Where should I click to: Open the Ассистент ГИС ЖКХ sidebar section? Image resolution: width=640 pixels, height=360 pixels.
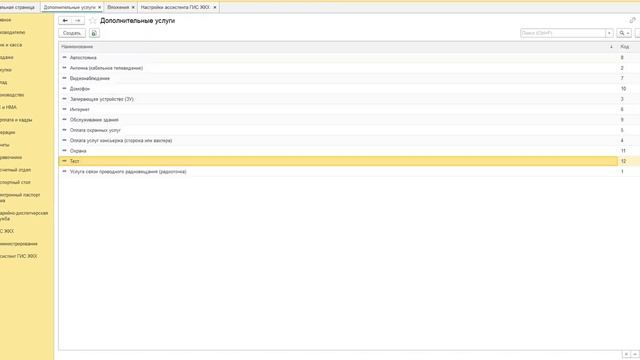pyautogui.click(x=18, y=256)
